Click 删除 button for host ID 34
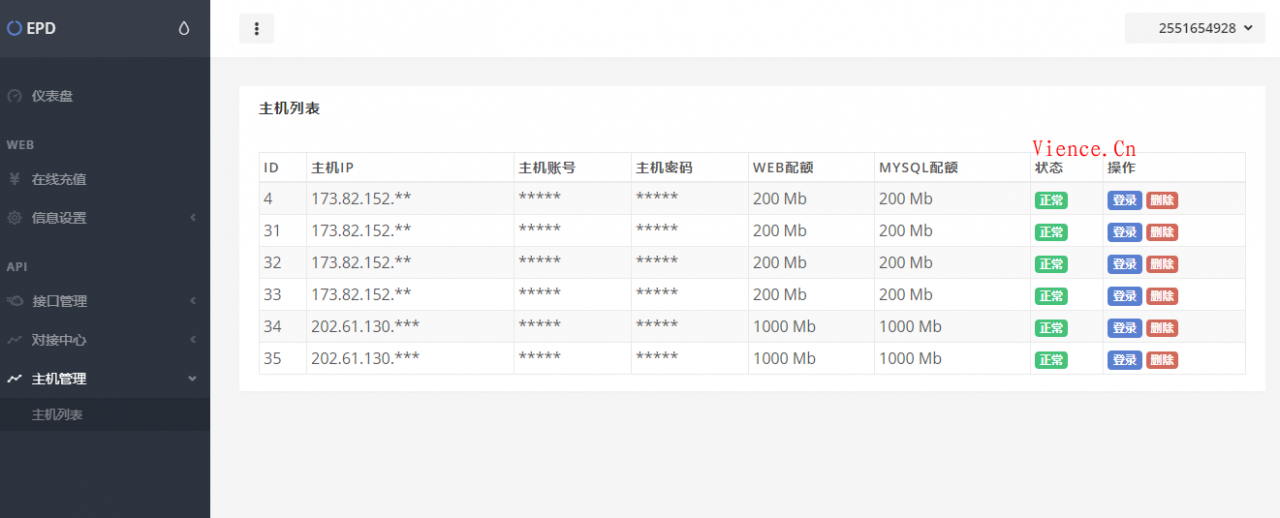This screenshot has width=1280, height=518. pyautogui.click(x=1162, y=328)
